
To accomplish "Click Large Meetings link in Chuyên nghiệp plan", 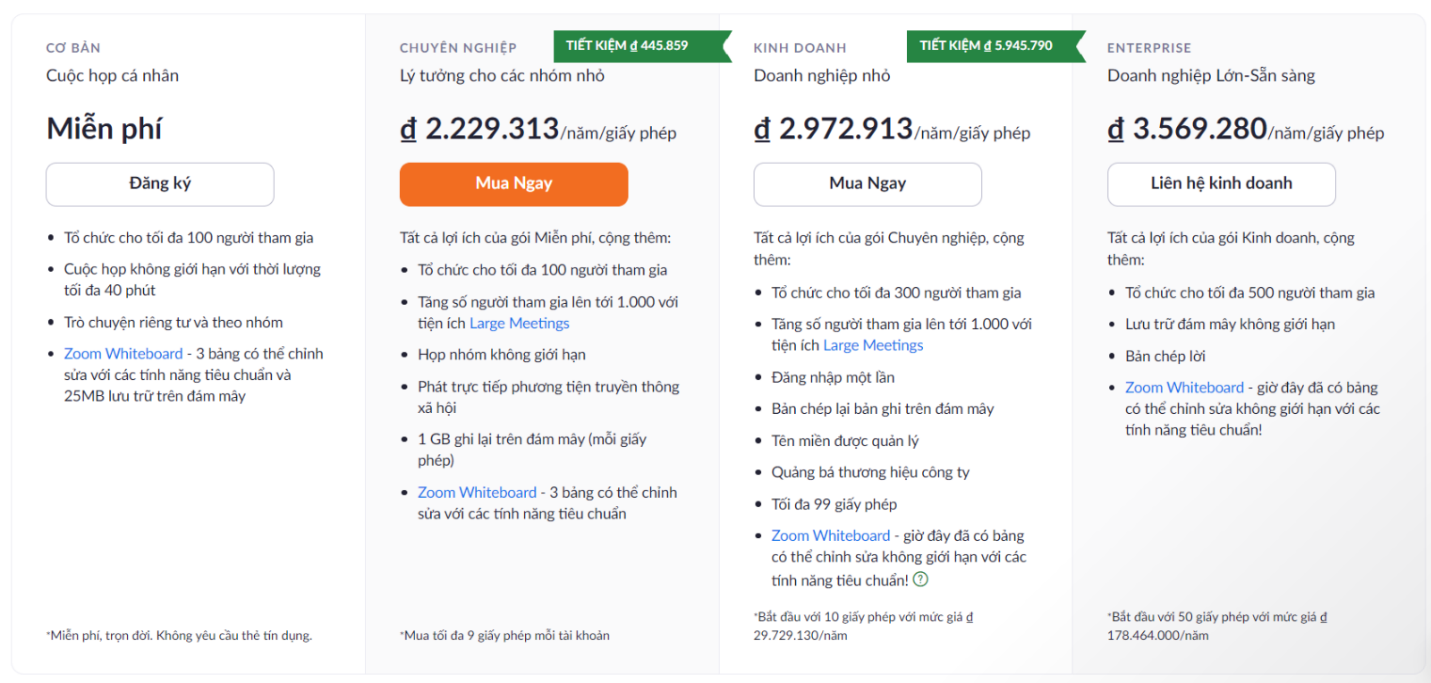I will (x=519, y=324).
